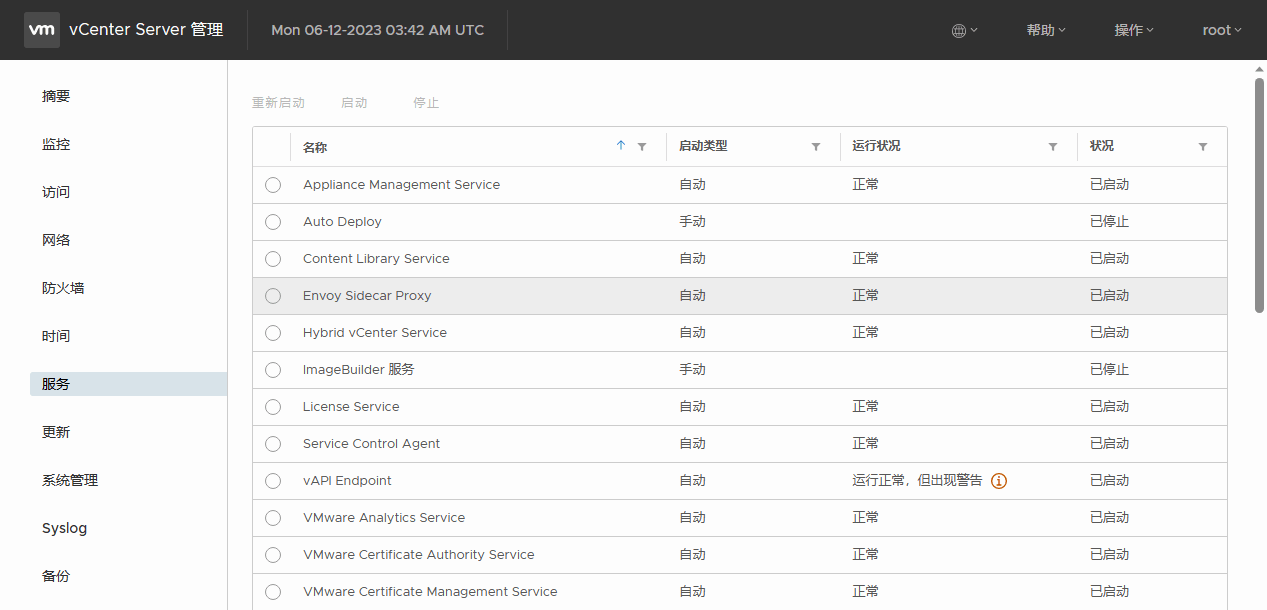The height and width of the screenshot is (610, 1267).
Task: Filter the 名称 column
Action: tap(642, 147)
